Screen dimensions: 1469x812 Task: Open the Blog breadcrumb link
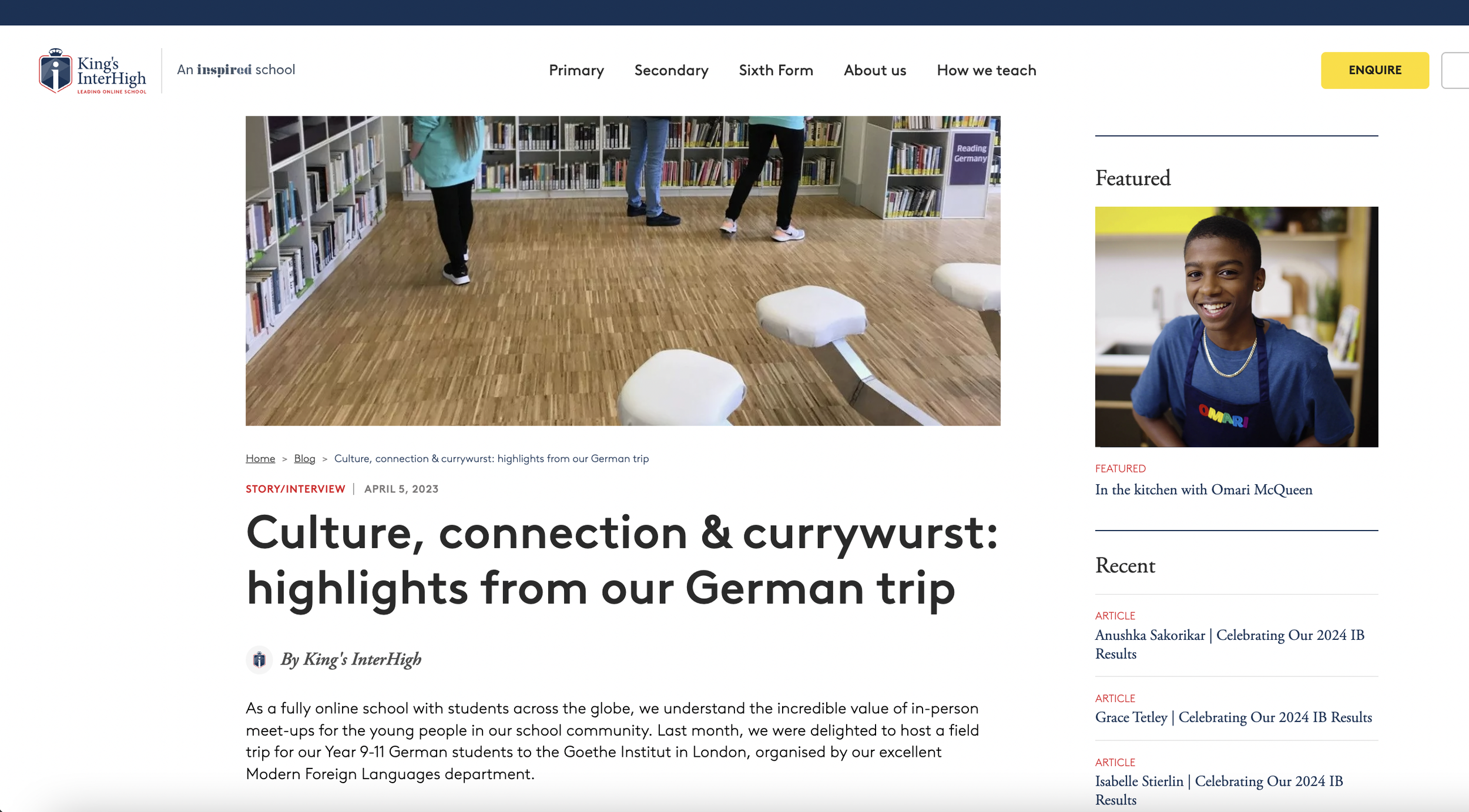(304, 458)
